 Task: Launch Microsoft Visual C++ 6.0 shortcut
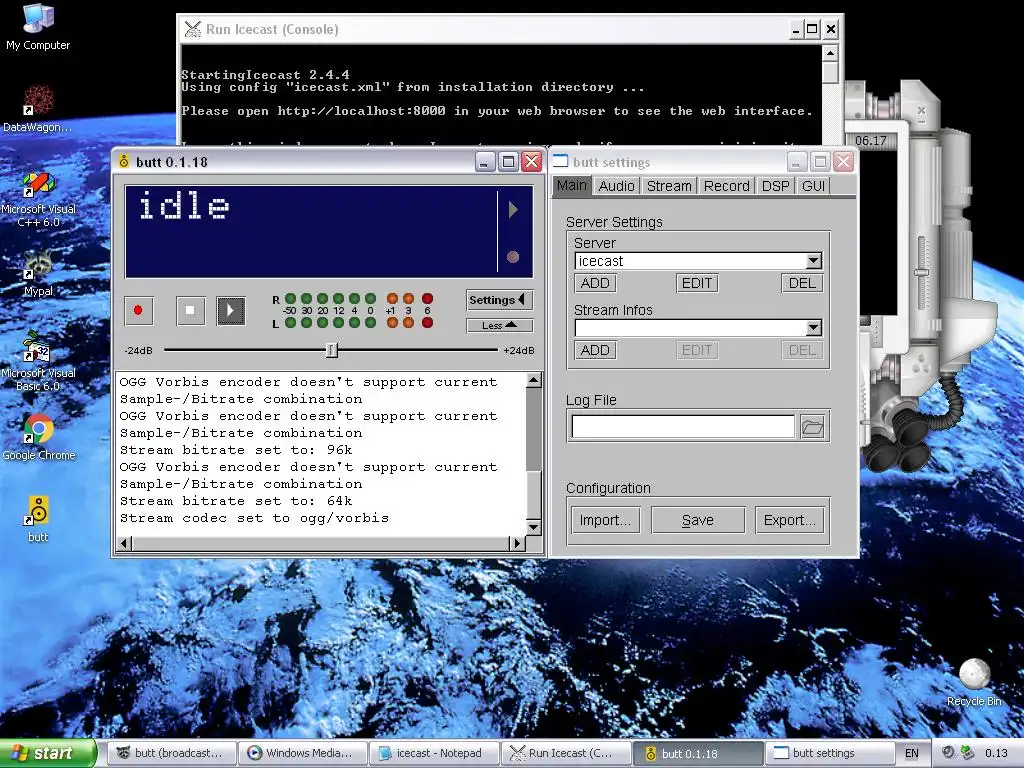(38, 199)
